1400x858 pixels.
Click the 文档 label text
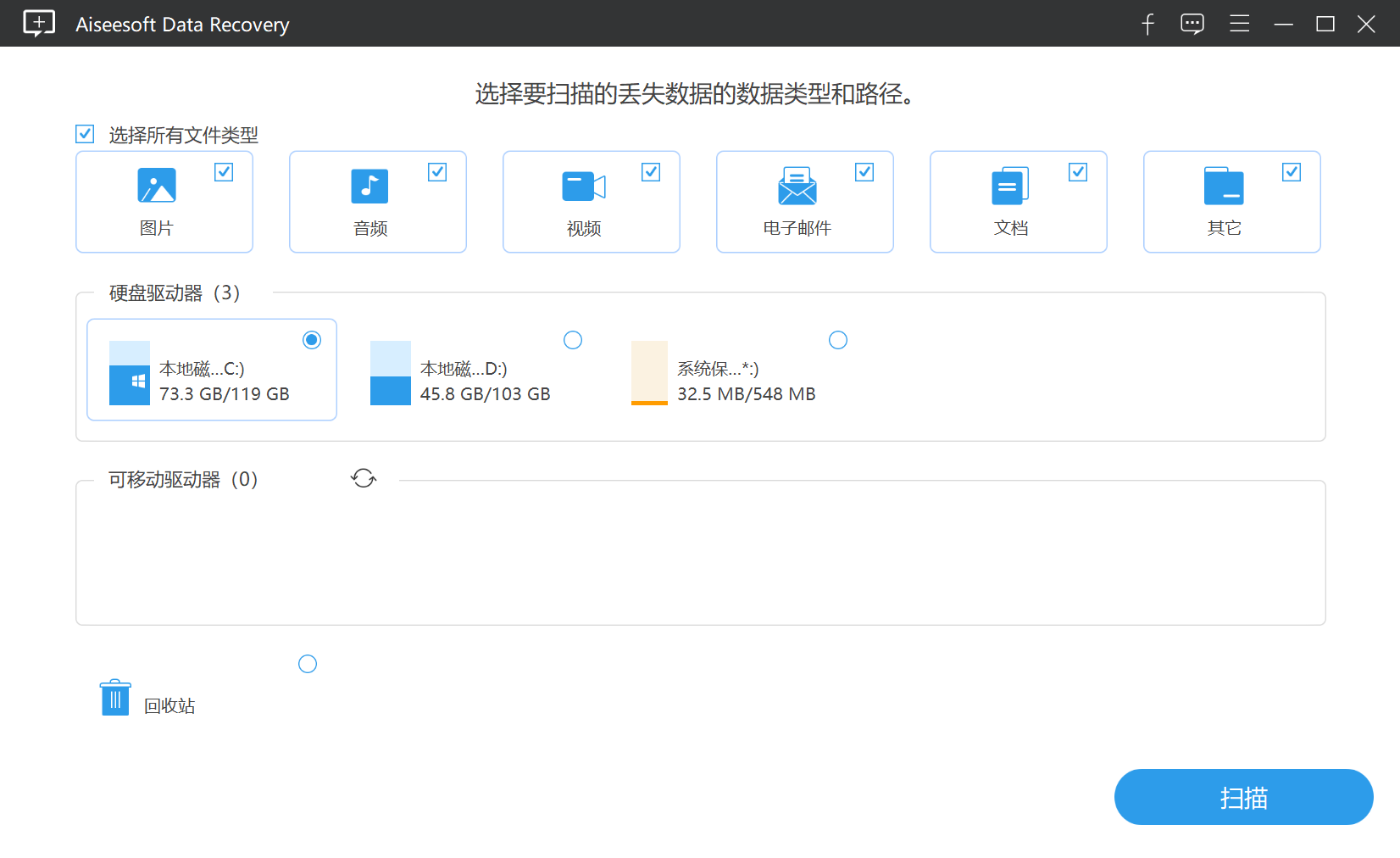(1011, 228)
